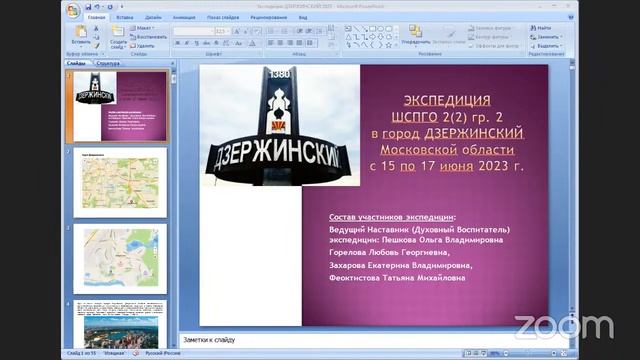Open the Вид ribbon tab
640x360 pixels.
(303, 18)
